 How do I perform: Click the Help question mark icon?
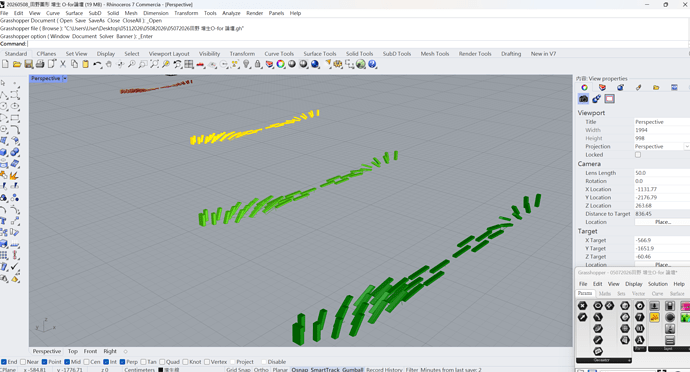tap(372, 64)
